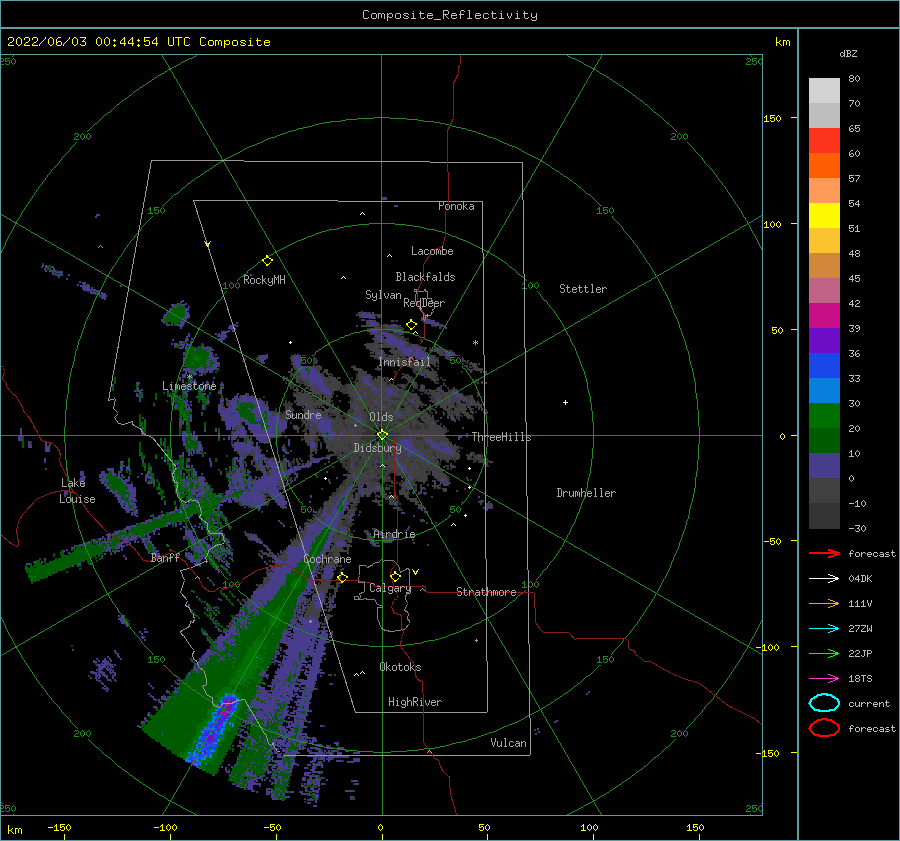Image resolution: width=900 pixels, height=841 pixels.
Task: Click the white asterisk marker east of Innisfail
Action: point(475,343)
